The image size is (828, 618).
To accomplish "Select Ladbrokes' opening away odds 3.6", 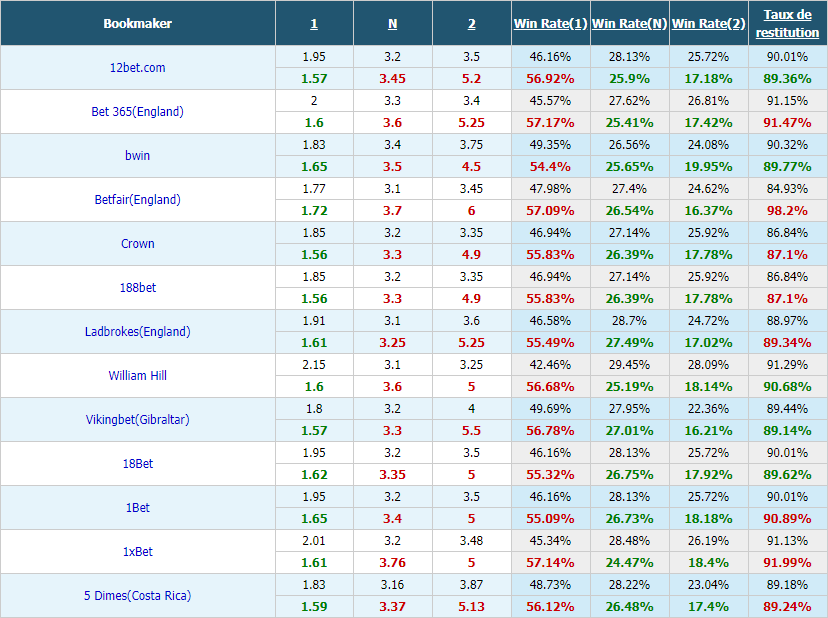I will pyautogui.click(x=472, y=321).
